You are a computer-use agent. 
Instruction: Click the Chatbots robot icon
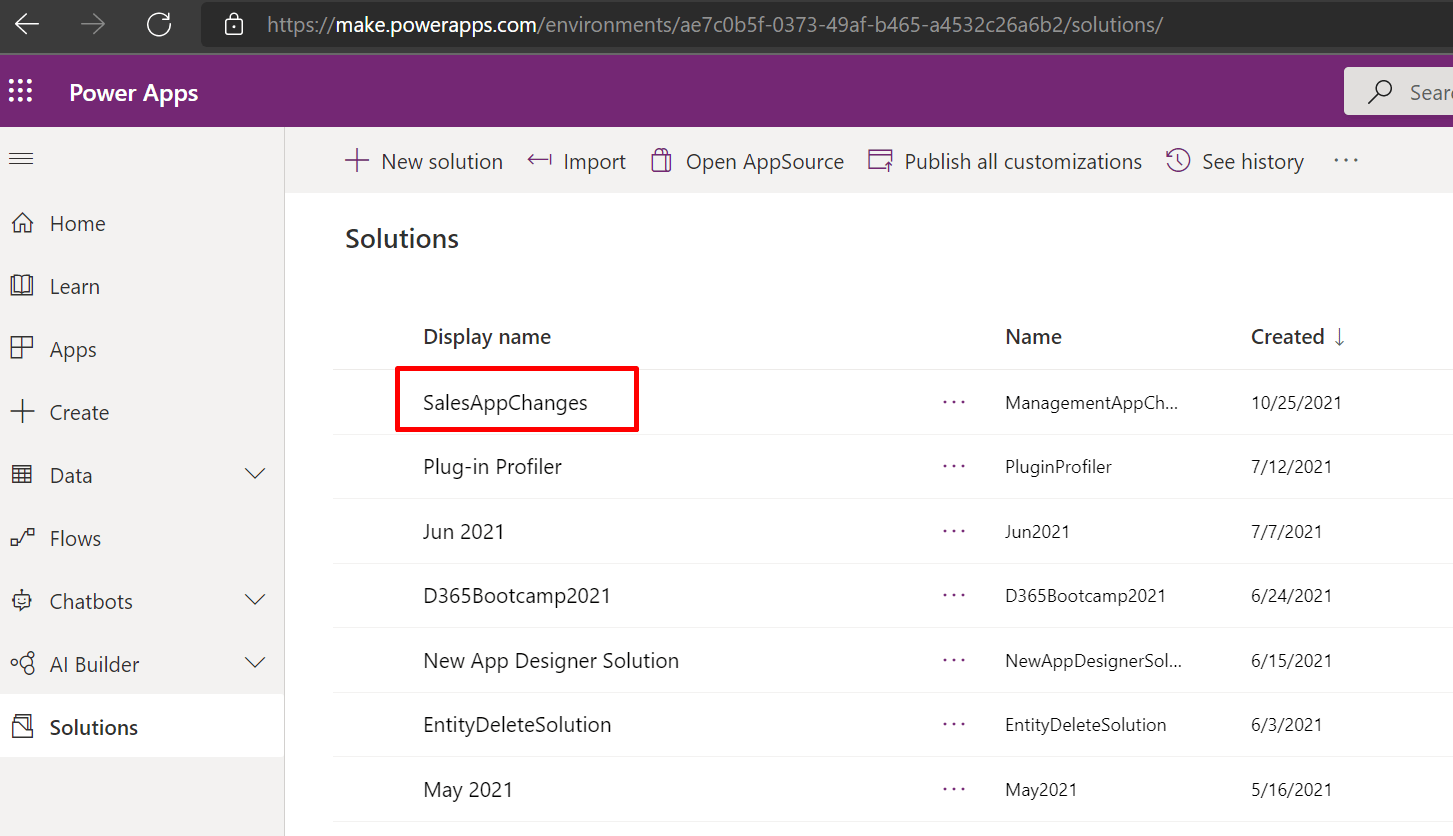click(22, 601)
